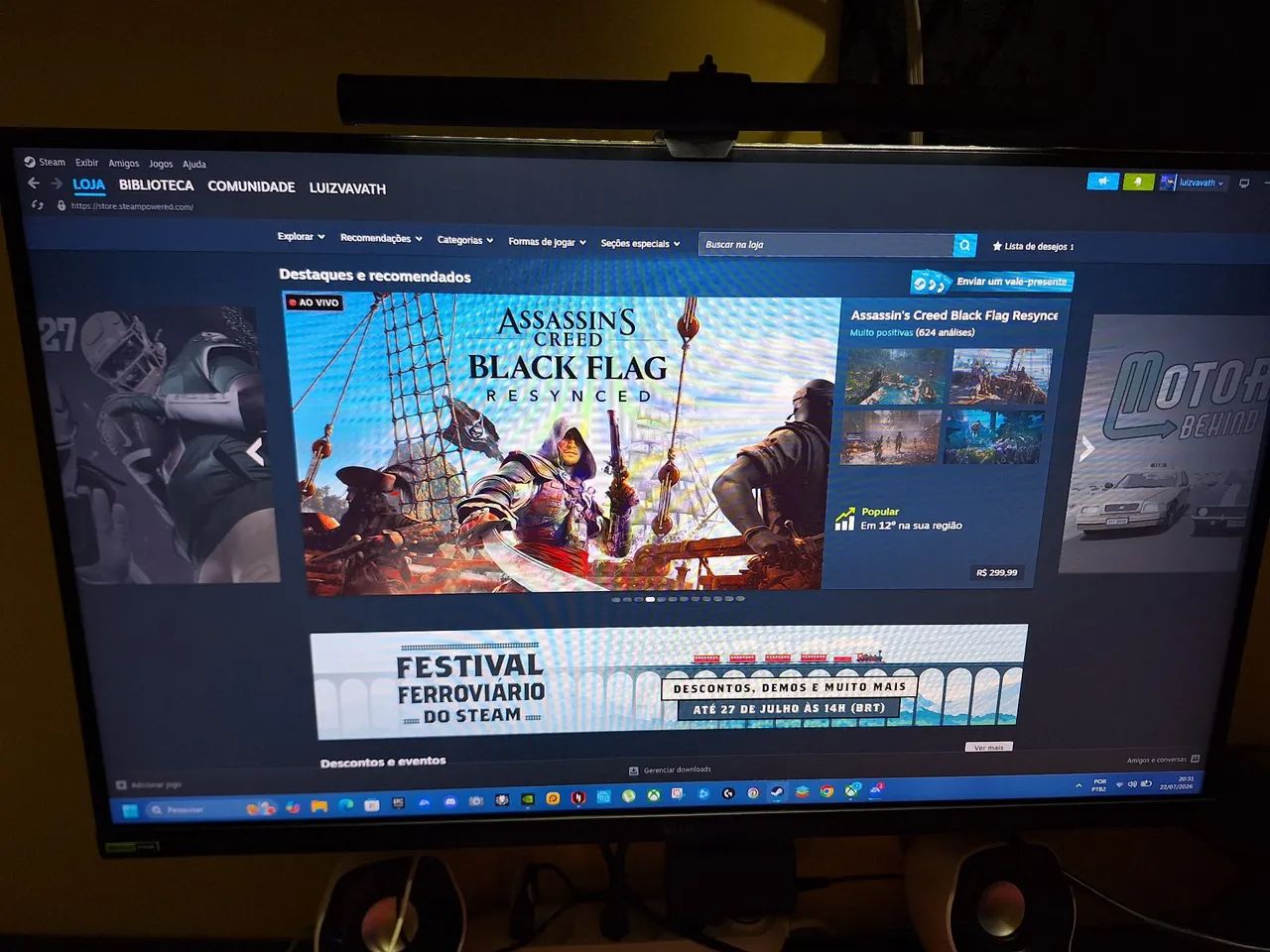Click the football player side capsule
The height and width of the screenshot is (952, 1270).
point(159,444)
